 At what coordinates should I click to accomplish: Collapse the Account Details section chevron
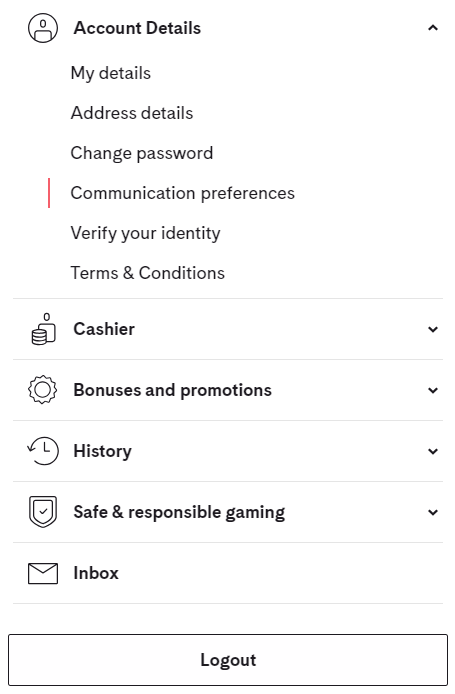tap(433, 28)
